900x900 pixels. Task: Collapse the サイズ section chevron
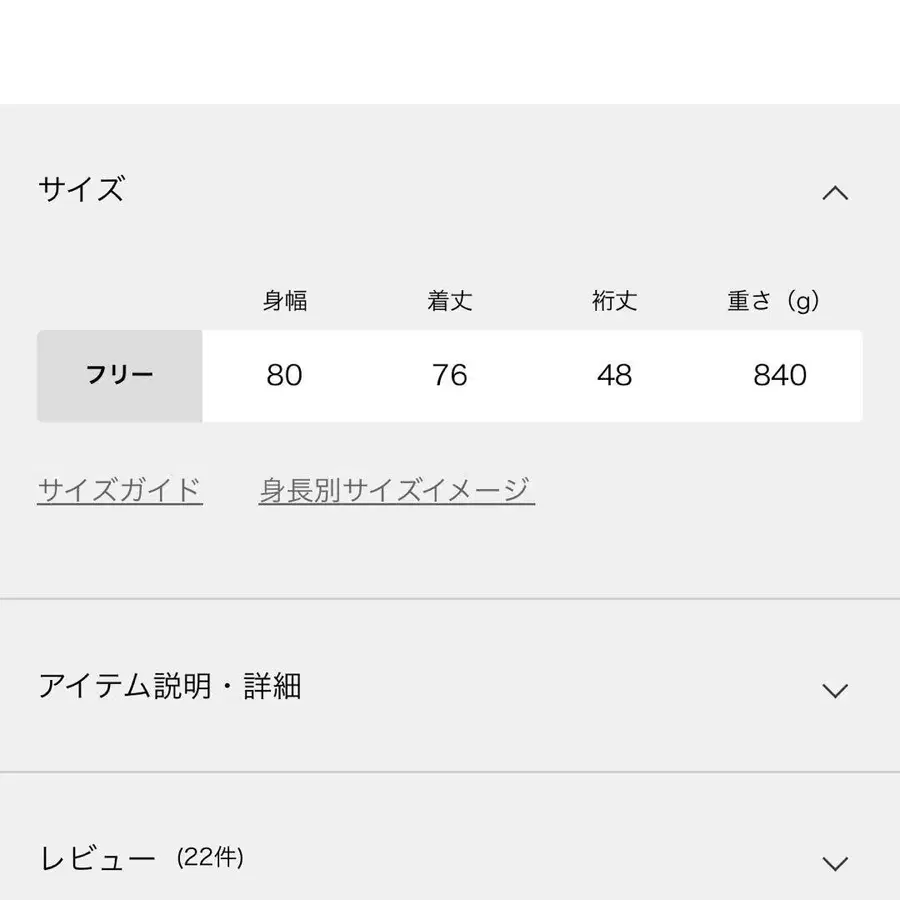click(835, 193)
